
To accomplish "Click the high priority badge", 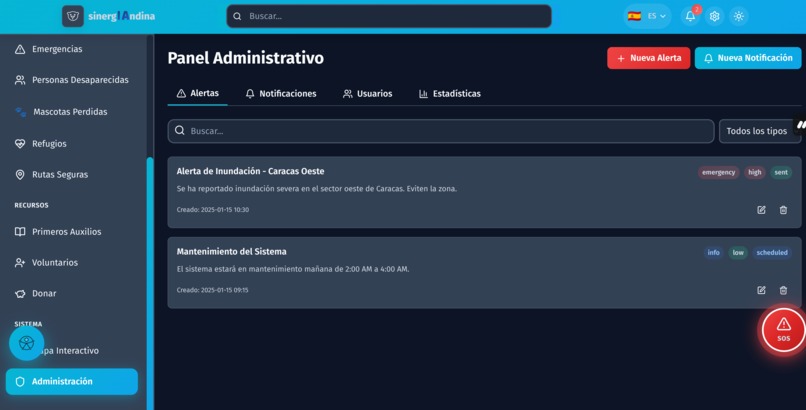I will coord(755,172).
